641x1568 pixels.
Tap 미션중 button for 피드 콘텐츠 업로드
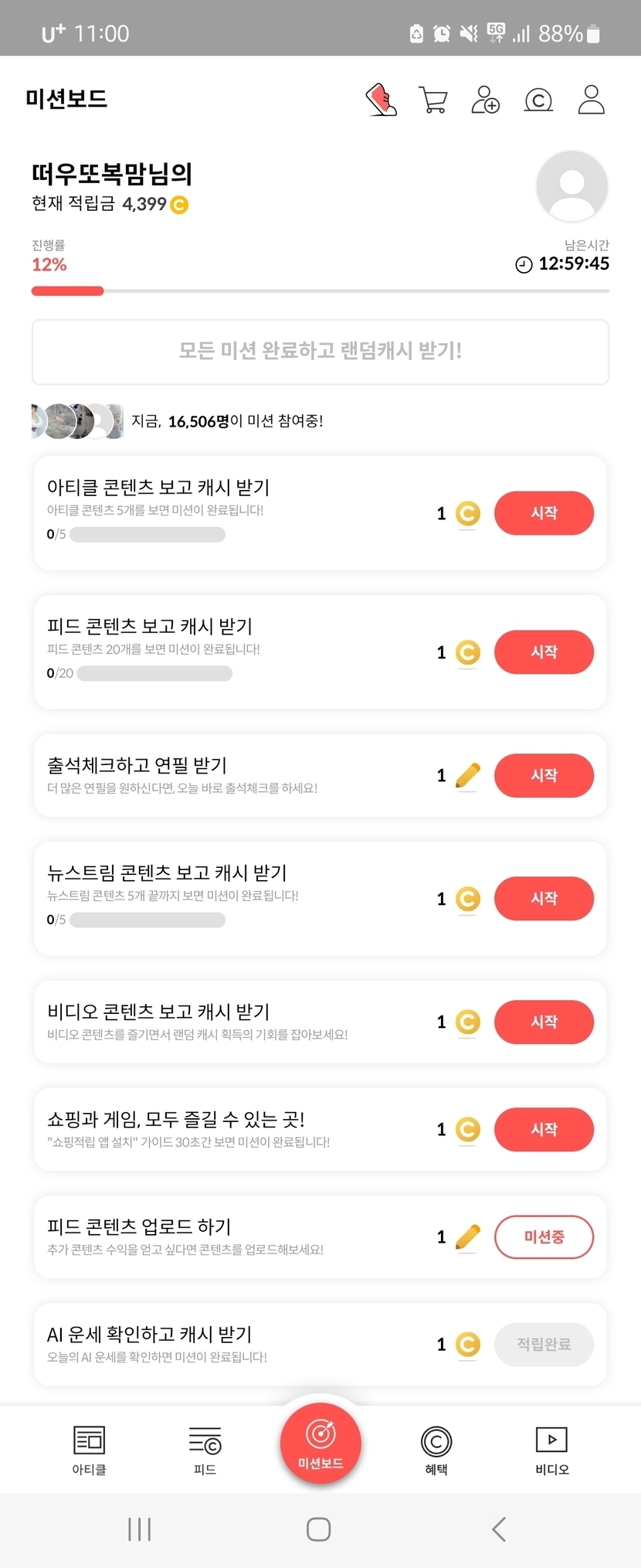click(544, 1237)
